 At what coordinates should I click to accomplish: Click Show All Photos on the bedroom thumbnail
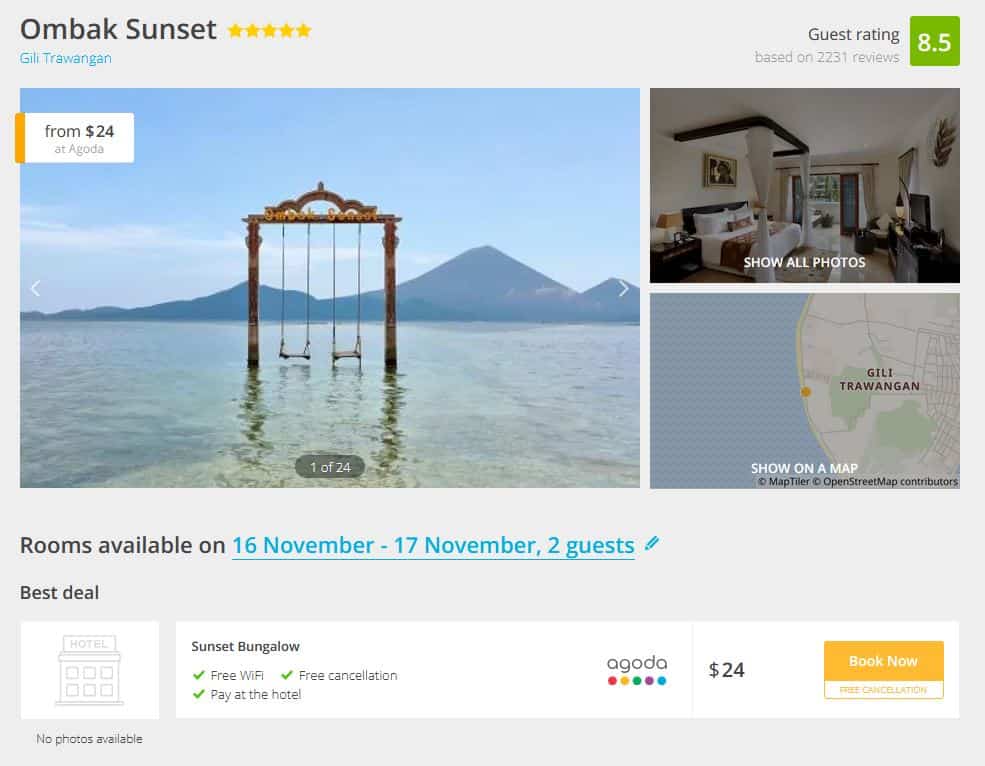point(804,263)
